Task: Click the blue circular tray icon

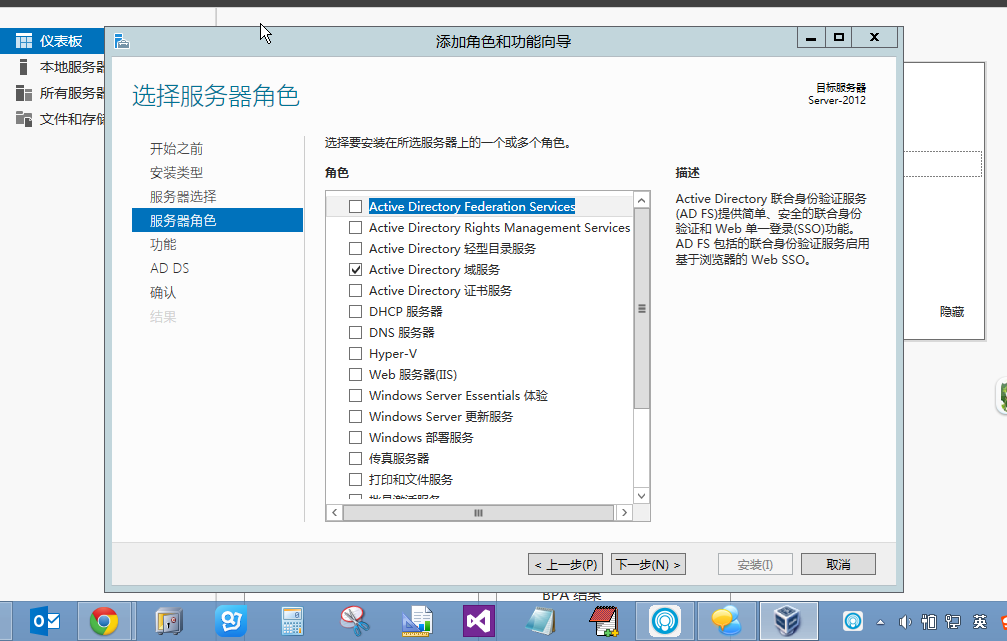Action: 853,621
